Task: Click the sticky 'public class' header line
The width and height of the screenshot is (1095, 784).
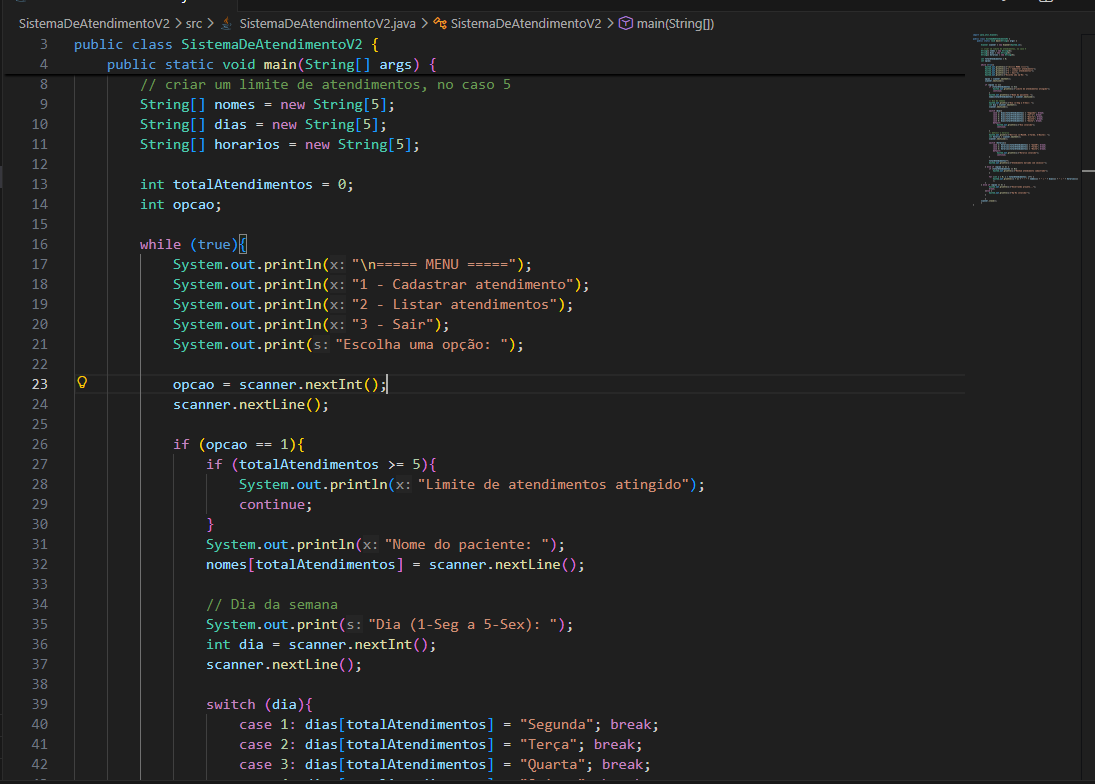Action: pyautogui.click(x=226, y=44)
